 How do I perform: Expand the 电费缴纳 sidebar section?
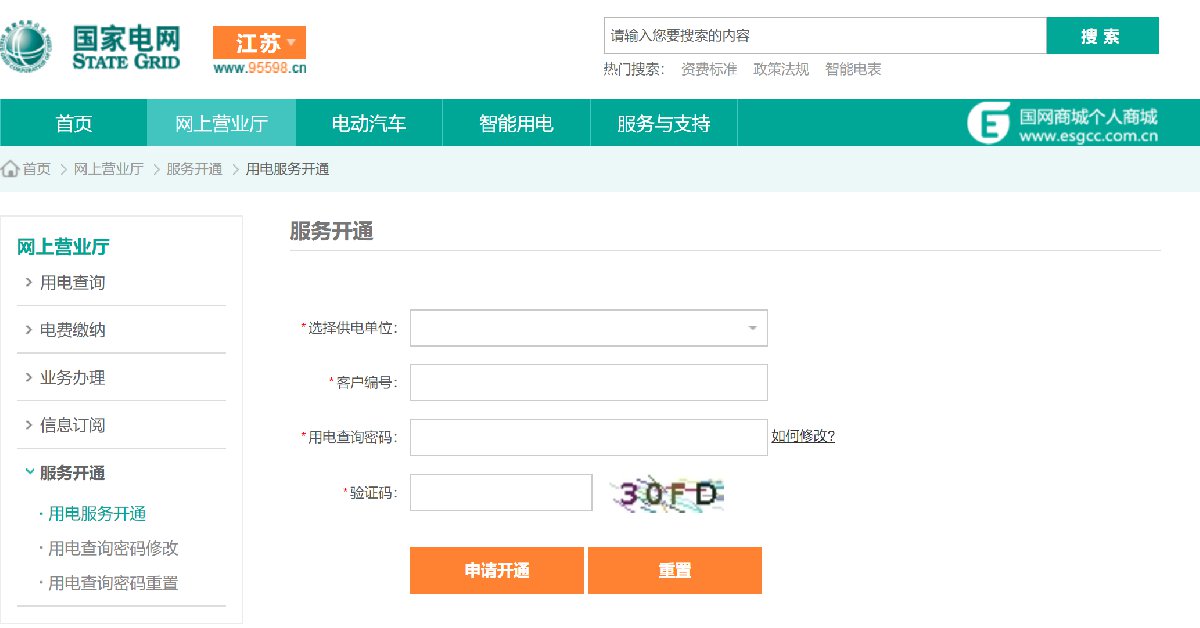click(x=72, y=330)
